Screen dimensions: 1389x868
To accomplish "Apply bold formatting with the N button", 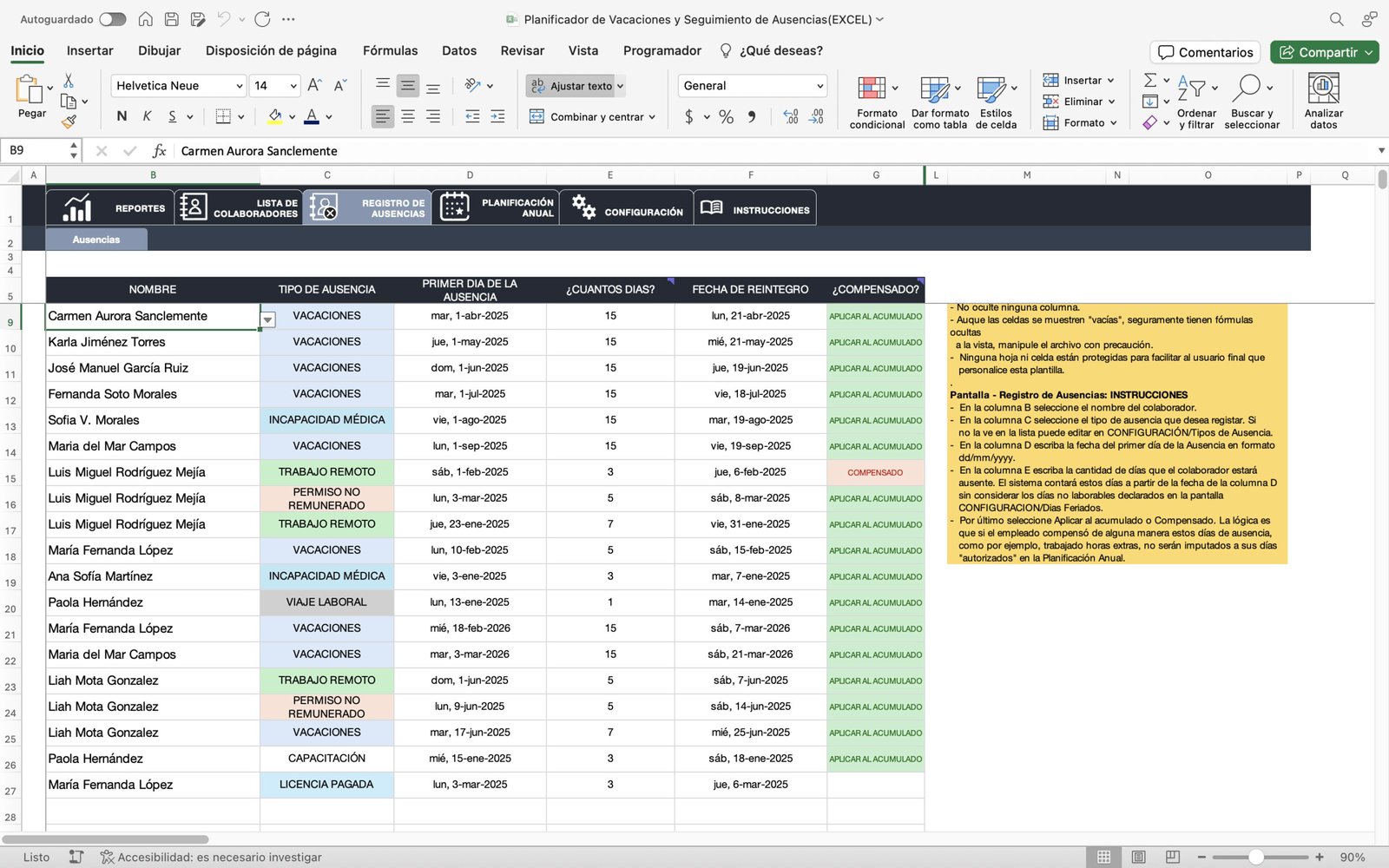I will [122, 116].
